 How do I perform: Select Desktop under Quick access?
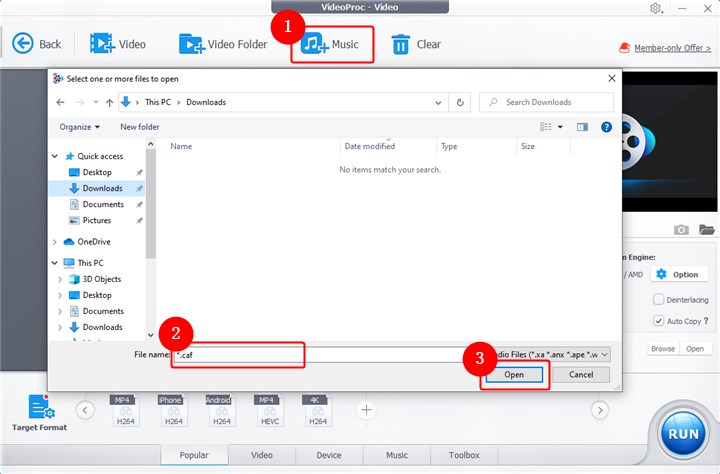(97, 172)
